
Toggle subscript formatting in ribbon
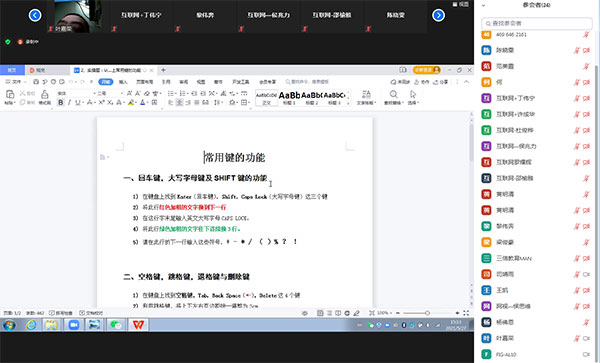point(110,103)
